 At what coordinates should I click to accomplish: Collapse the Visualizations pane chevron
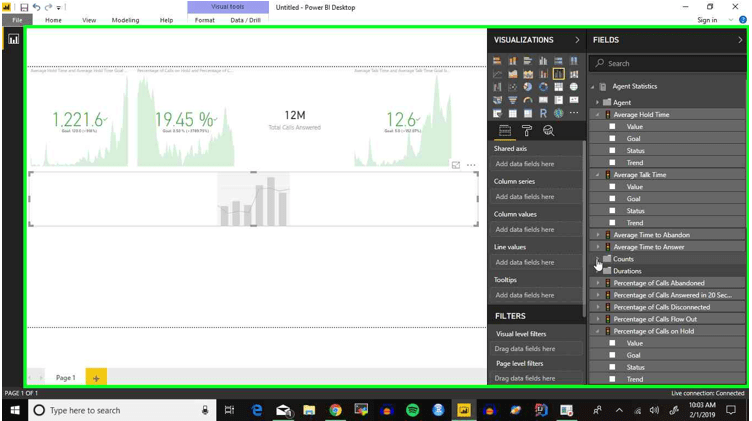[x=577, y=40]
